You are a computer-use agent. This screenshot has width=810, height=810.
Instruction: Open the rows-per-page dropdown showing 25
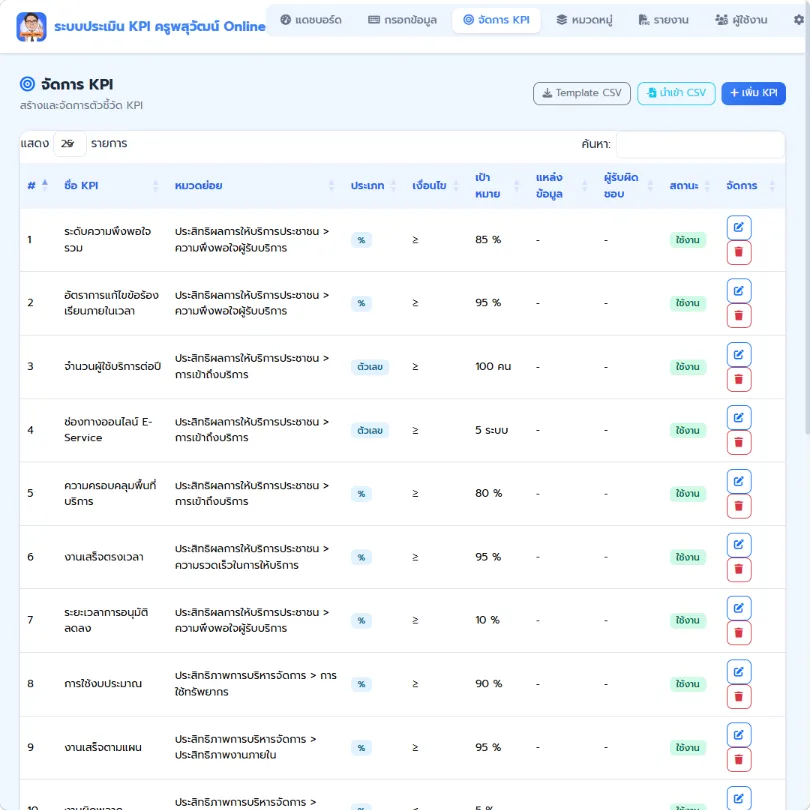tap(70, 144)
